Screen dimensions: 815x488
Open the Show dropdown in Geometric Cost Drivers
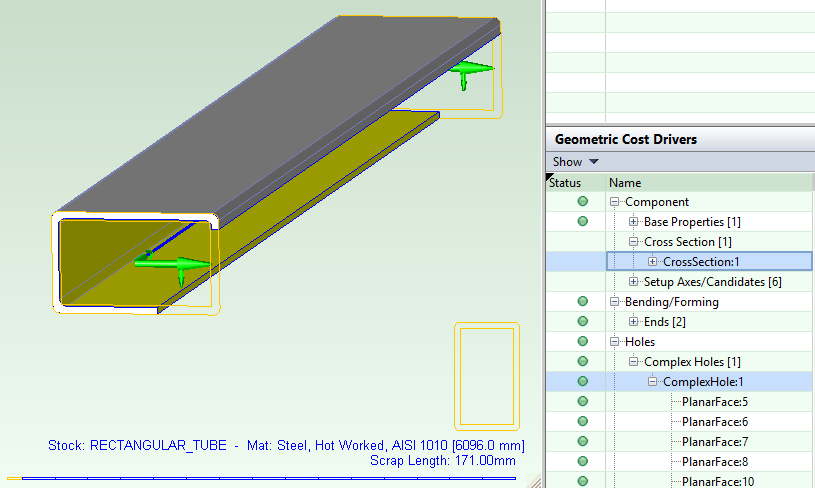575,162
